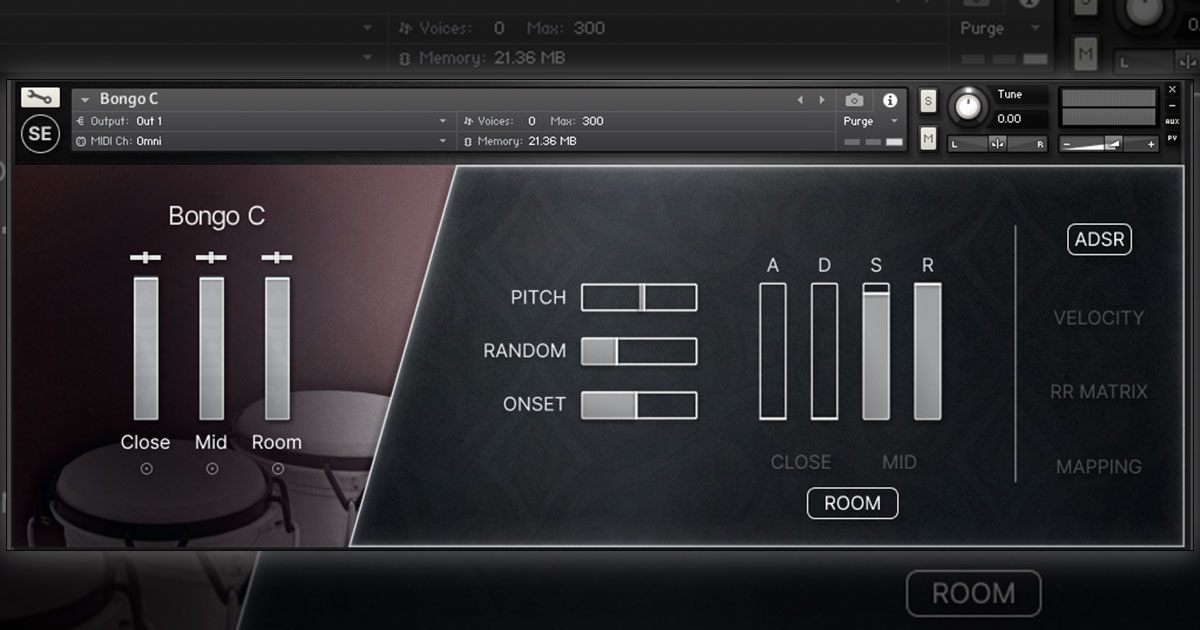The image size is (1200, 630).
Task: Click the Tune value 0.00 field
Action: [1021, 118]
